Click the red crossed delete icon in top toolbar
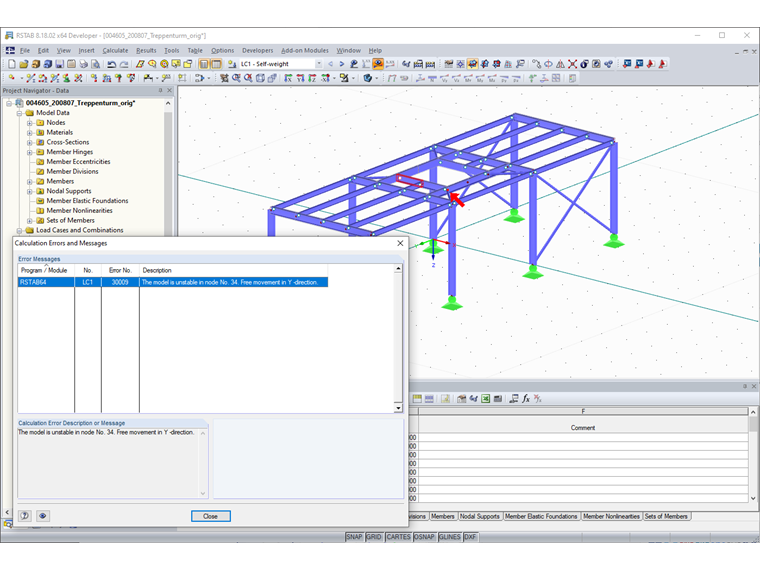This screenshot has width=760, height=570. [572, 64]
